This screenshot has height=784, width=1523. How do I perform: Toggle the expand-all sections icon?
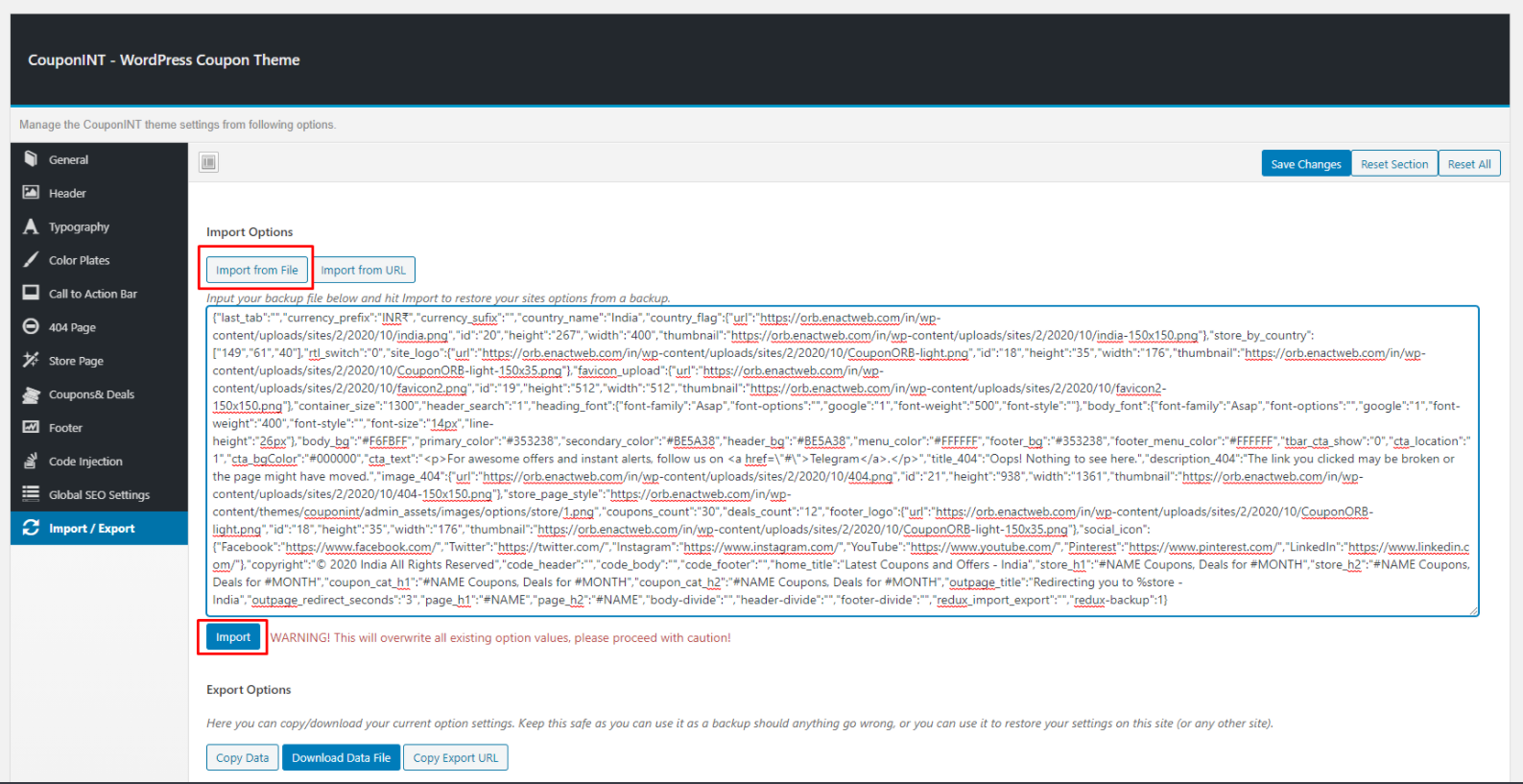pyautogui.click(x=208, y=162)
